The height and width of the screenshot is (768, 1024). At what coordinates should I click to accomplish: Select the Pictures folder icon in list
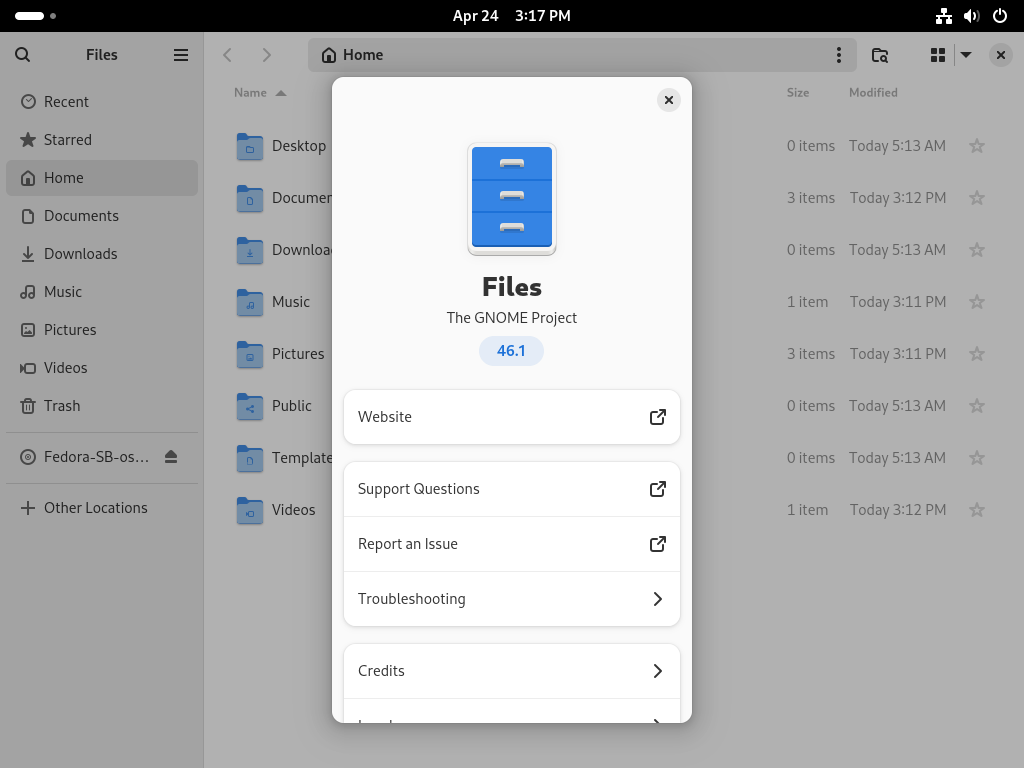[249, 354]
